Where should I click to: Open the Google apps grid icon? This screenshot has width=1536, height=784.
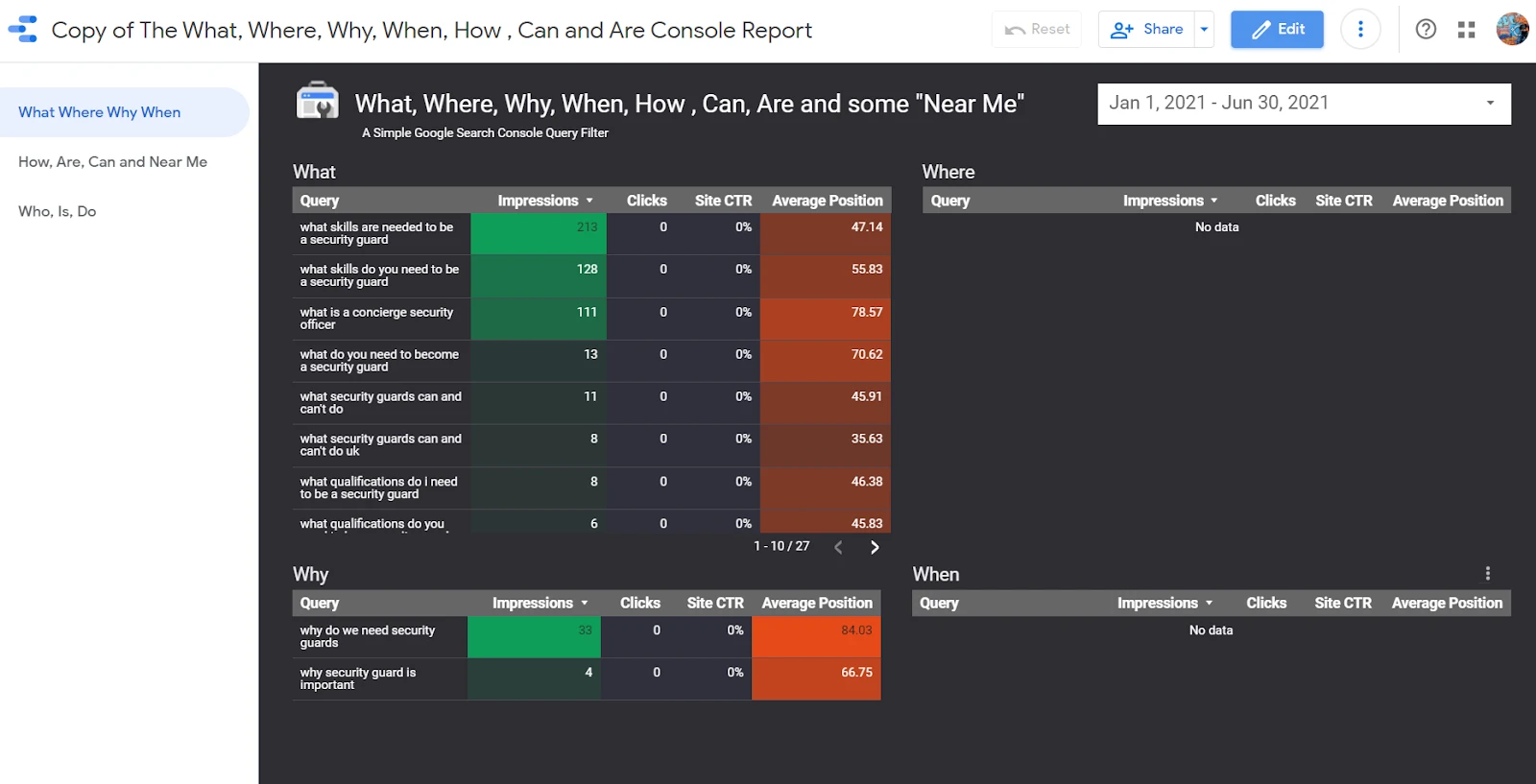(x=1466, y=30)
